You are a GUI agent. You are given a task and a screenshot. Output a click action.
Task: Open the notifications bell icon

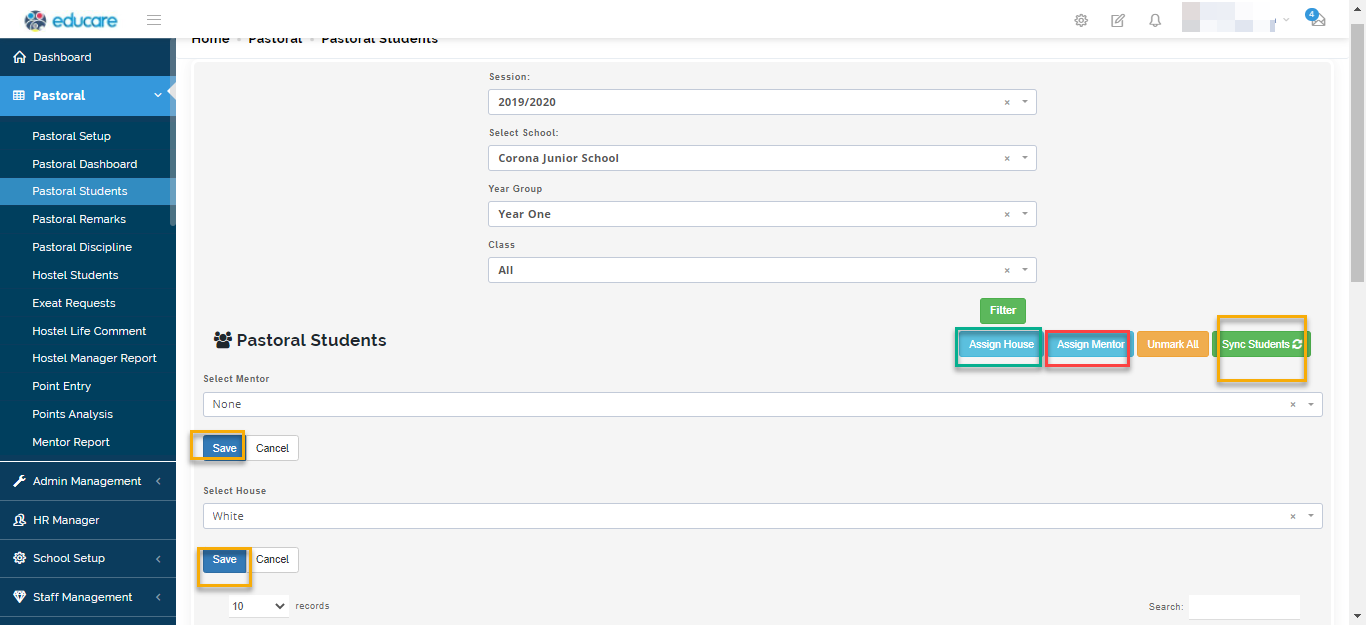pyautogui.click(x=1155, y=20)
